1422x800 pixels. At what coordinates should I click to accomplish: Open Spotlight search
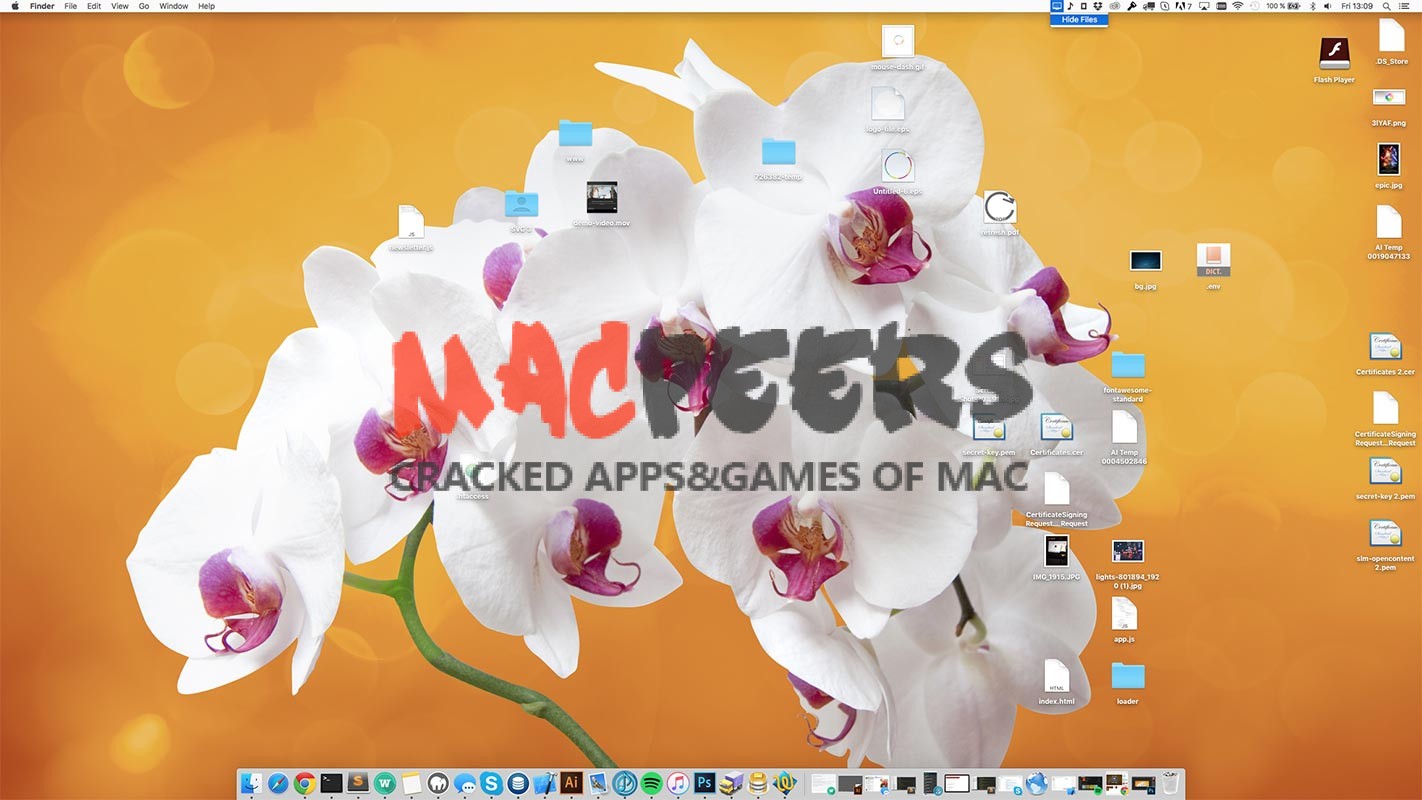(1388, 6)
